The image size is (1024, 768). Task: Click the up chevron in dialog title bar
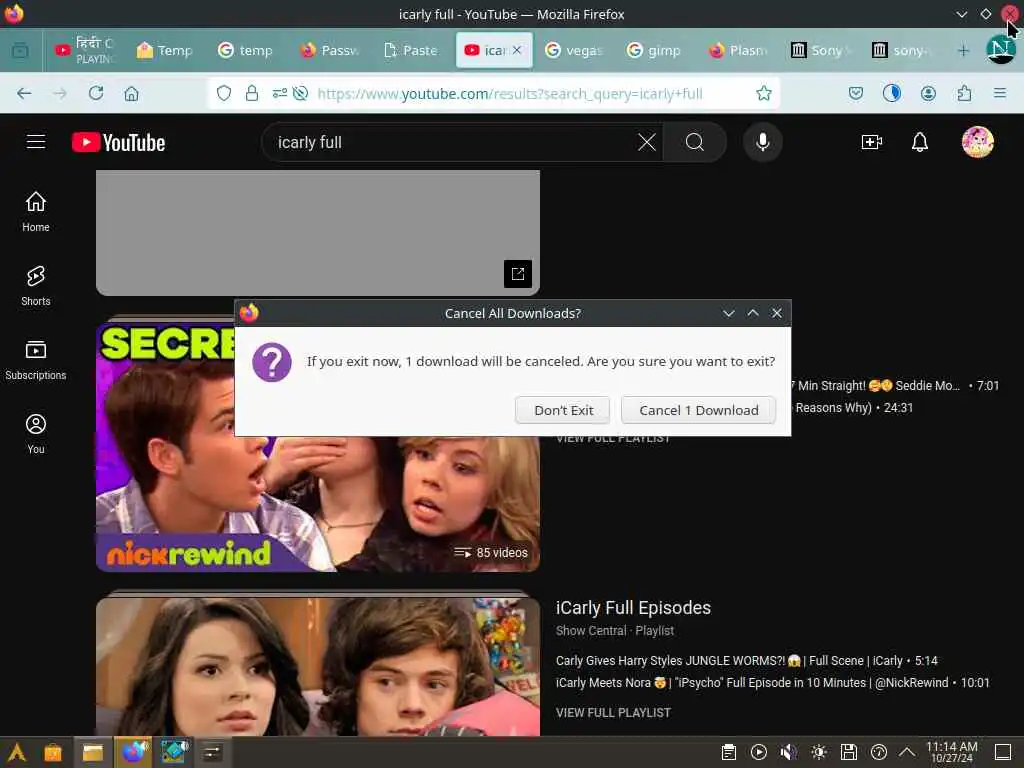click(x=753, y=313)
